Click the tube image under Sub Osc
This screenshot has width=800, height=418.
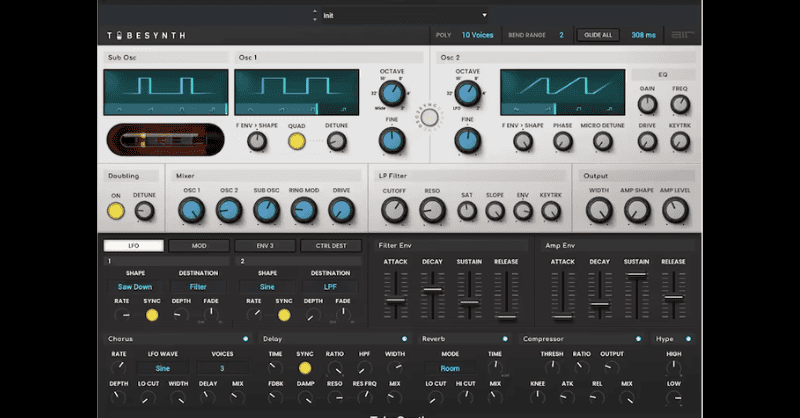coord(165,139)
